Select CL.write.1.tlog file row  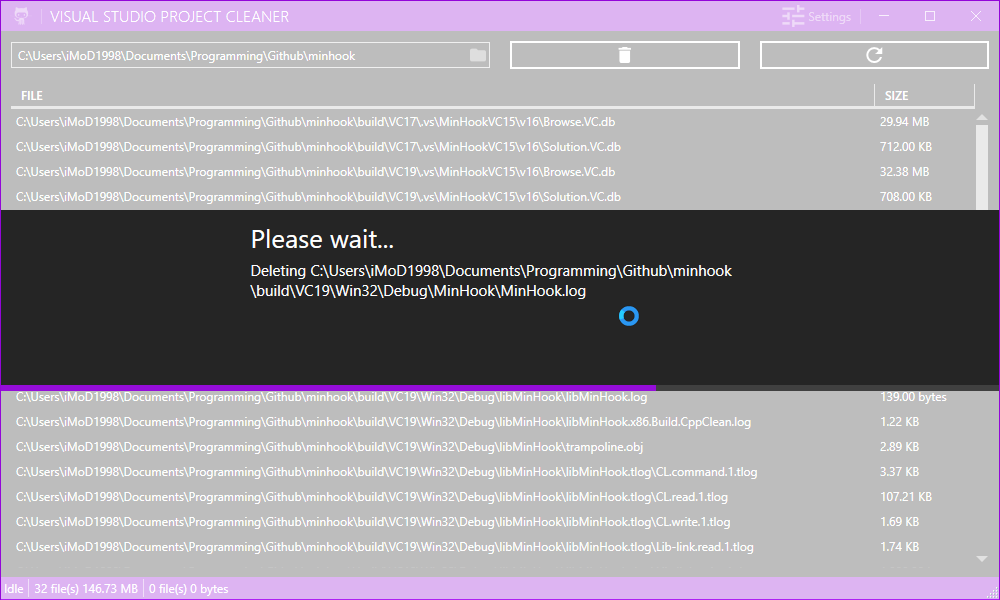click(493, 522)
